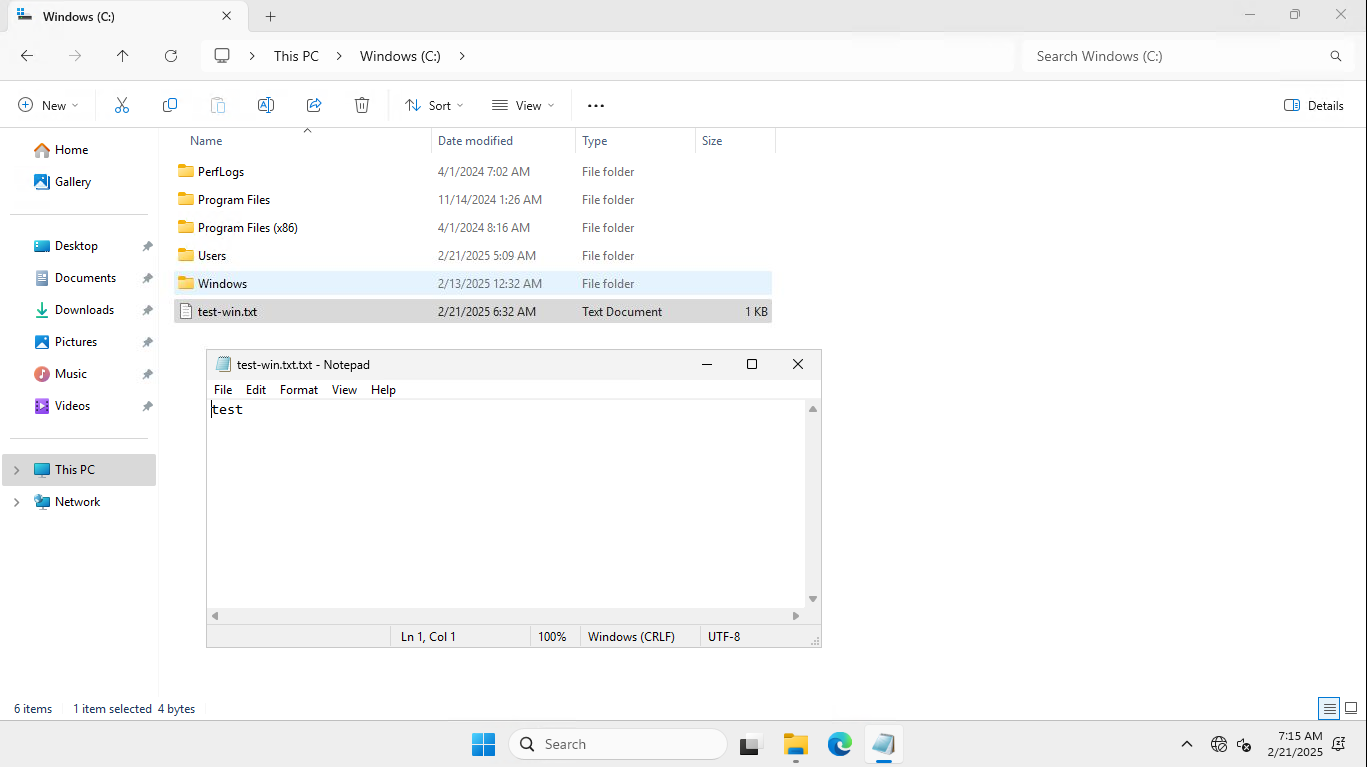Viewport: 1367px width, 767px height.
Task: Select the Program Files (x86) folder
Action: (473, 228)
